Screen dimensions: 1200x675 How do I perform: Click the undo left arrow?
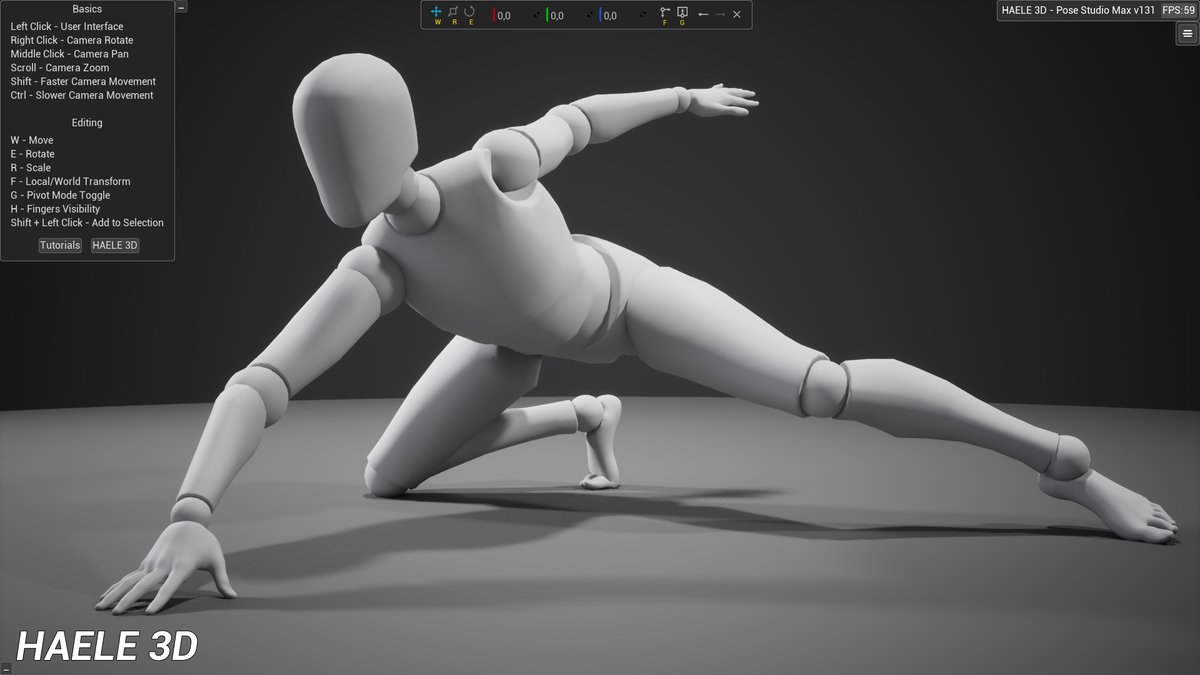coord(703,14)
